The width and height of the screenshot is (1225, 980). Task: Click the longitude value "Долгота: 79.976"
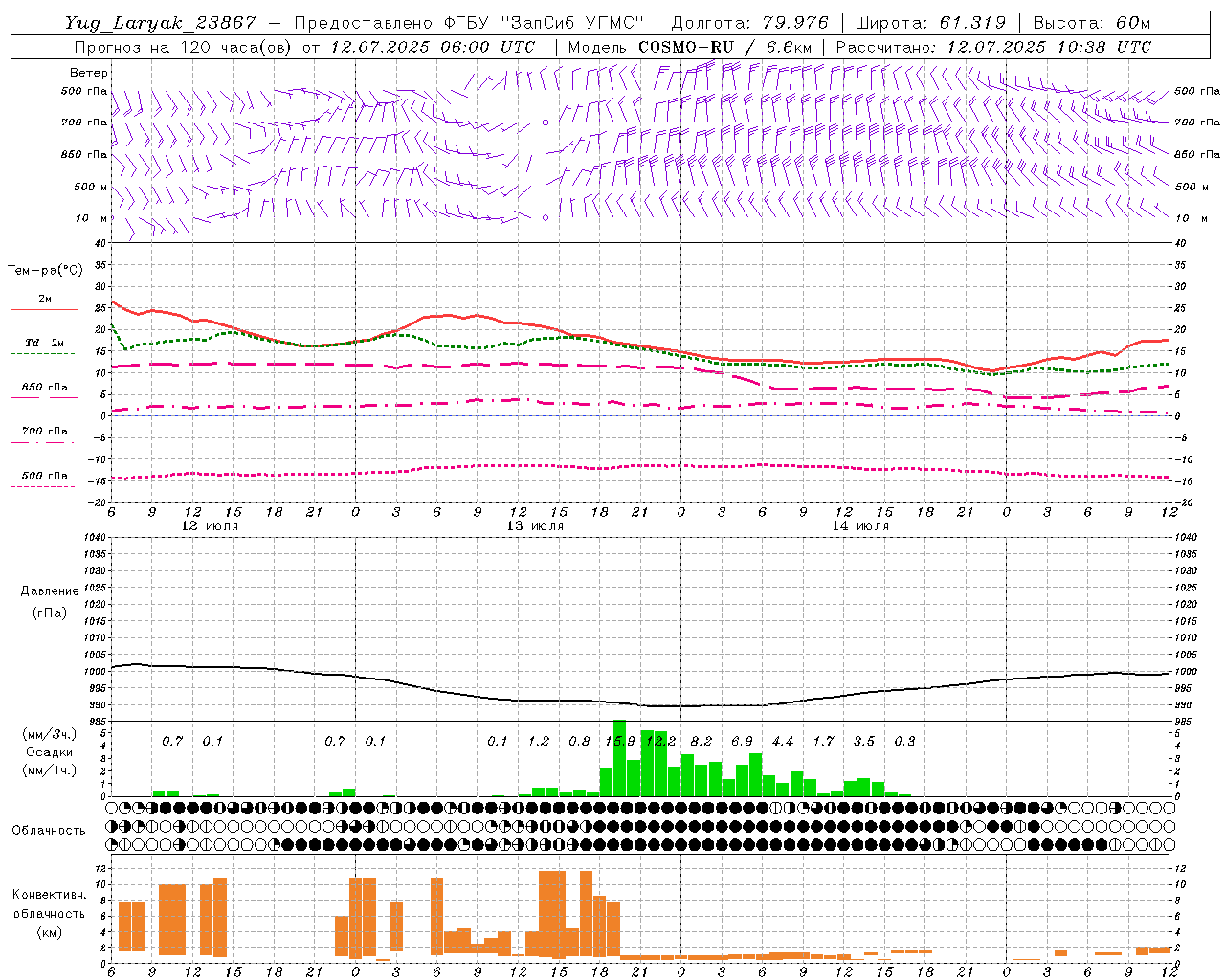[750, 23]
